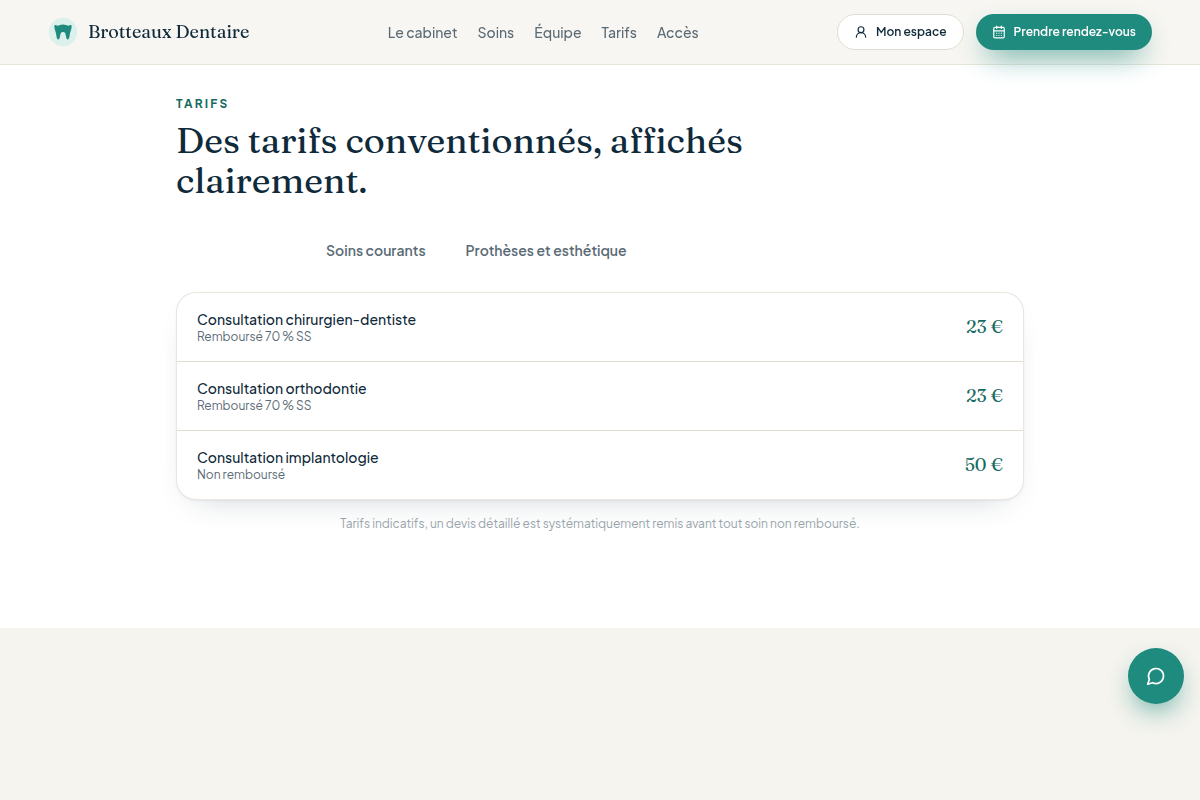
Task: Click the tooth logo icon
Action: (63, 32)
